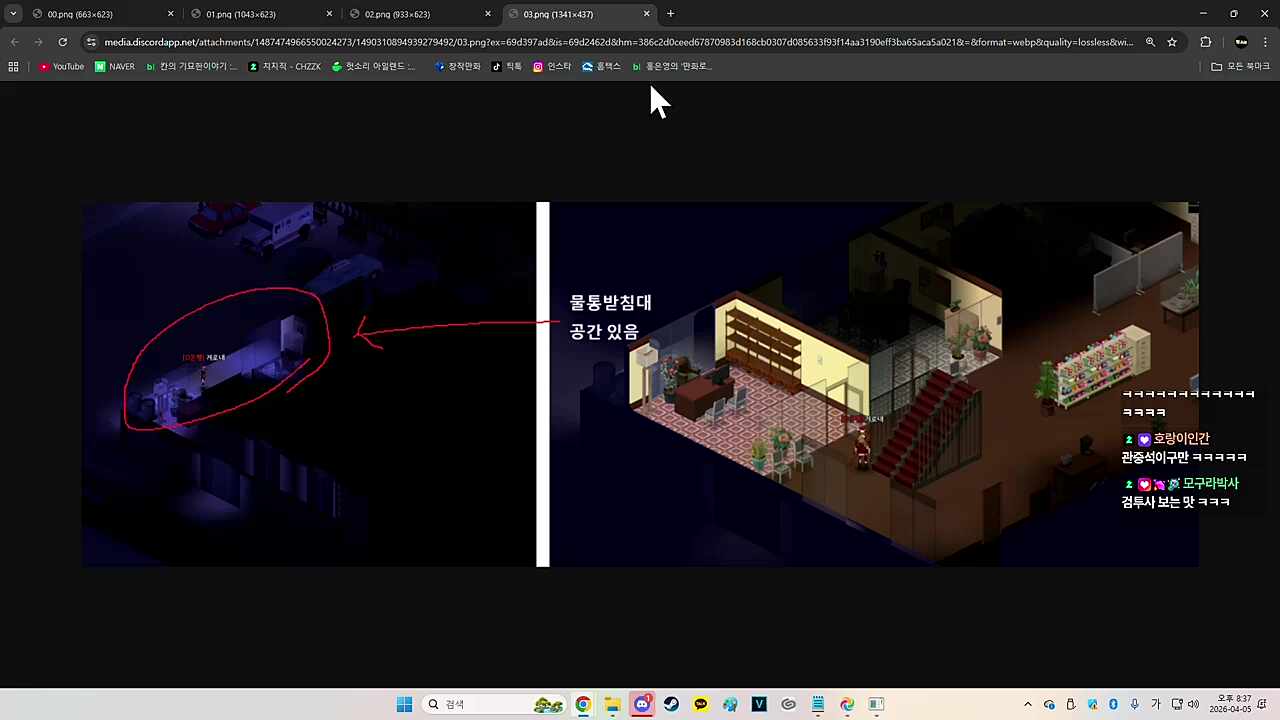Open KakaoTalk from the taskbar
Image resolution: width=1280 pixels, height=720 pixels.
(x=701, y=704)
